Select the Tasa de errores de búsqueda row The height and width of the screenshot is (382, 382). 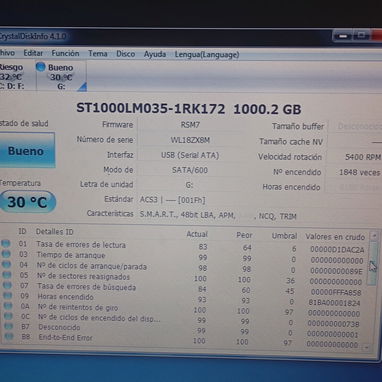click(x=183, y=288)
